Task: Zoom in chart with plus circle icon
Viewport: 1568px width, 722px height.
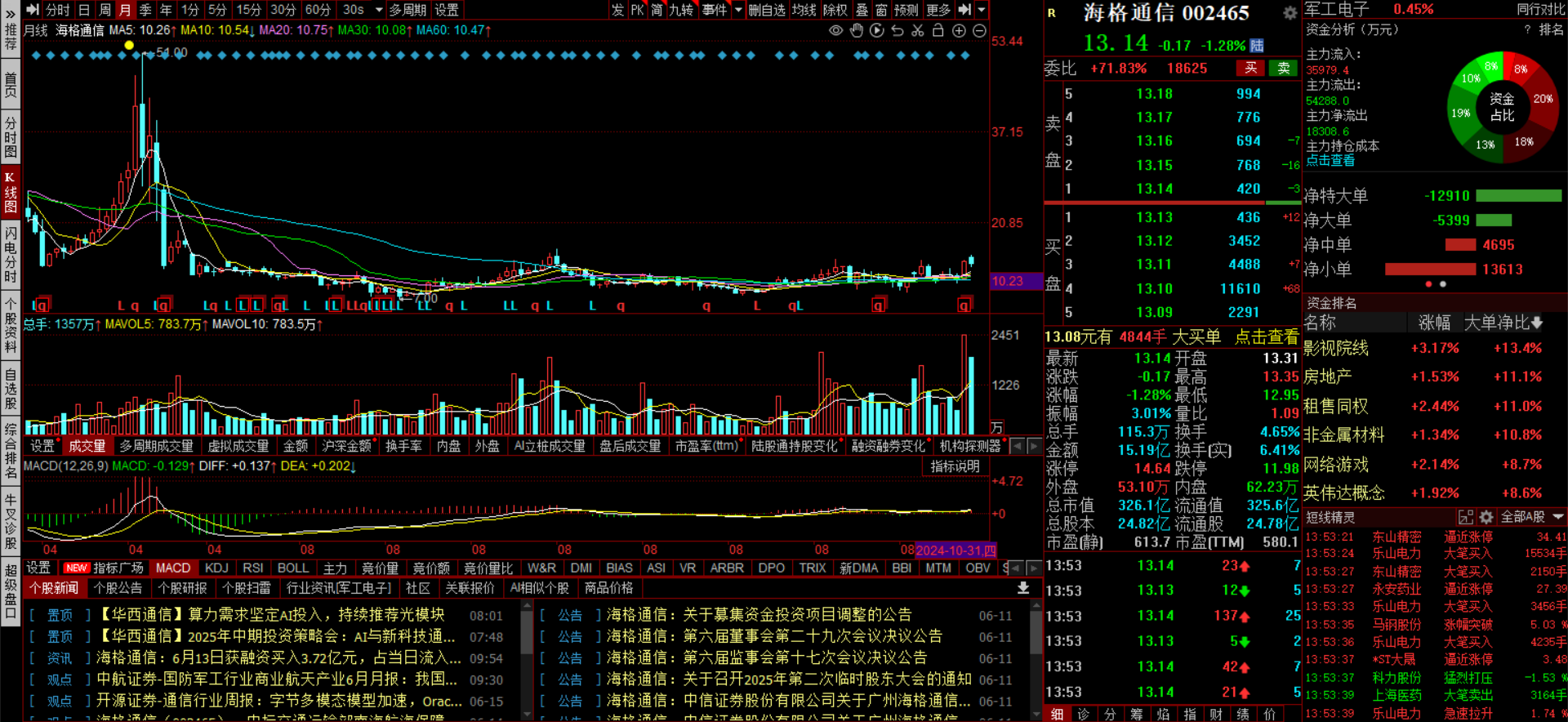Action: click(x=959, y=30)
